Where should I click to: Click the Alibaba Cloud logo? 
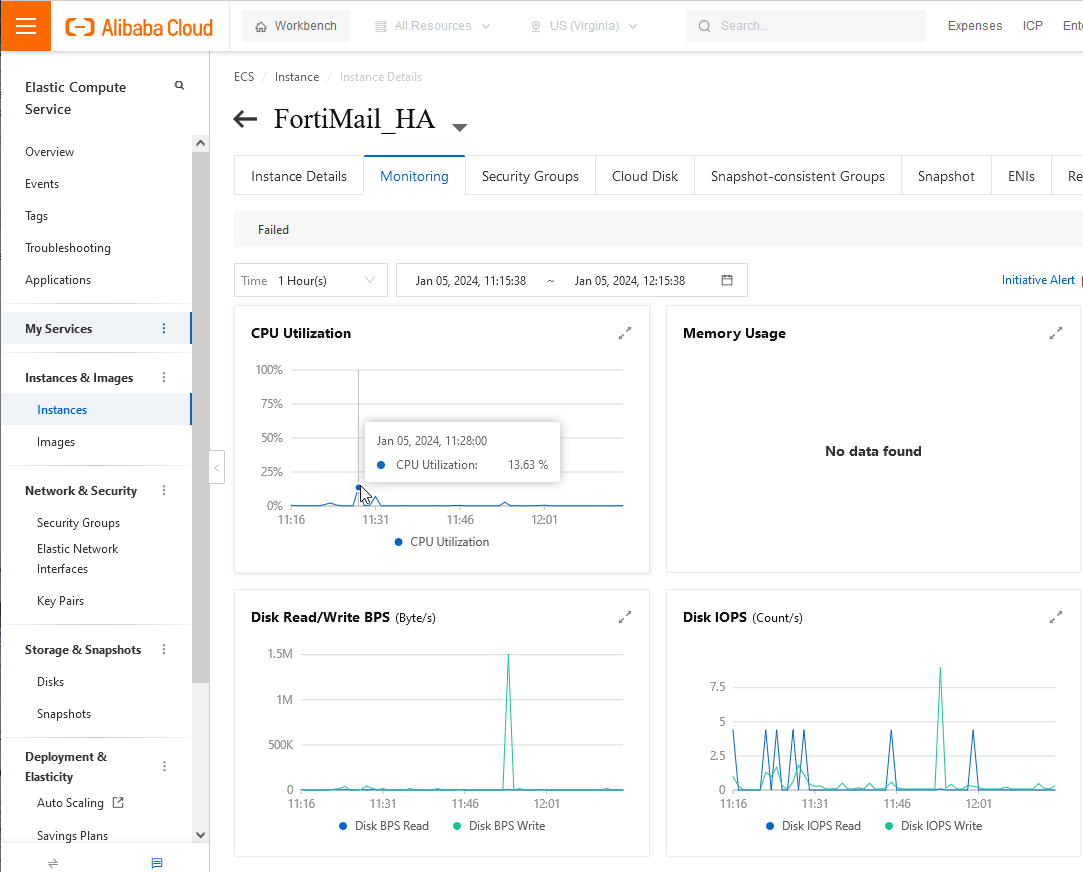click(138, 27)
